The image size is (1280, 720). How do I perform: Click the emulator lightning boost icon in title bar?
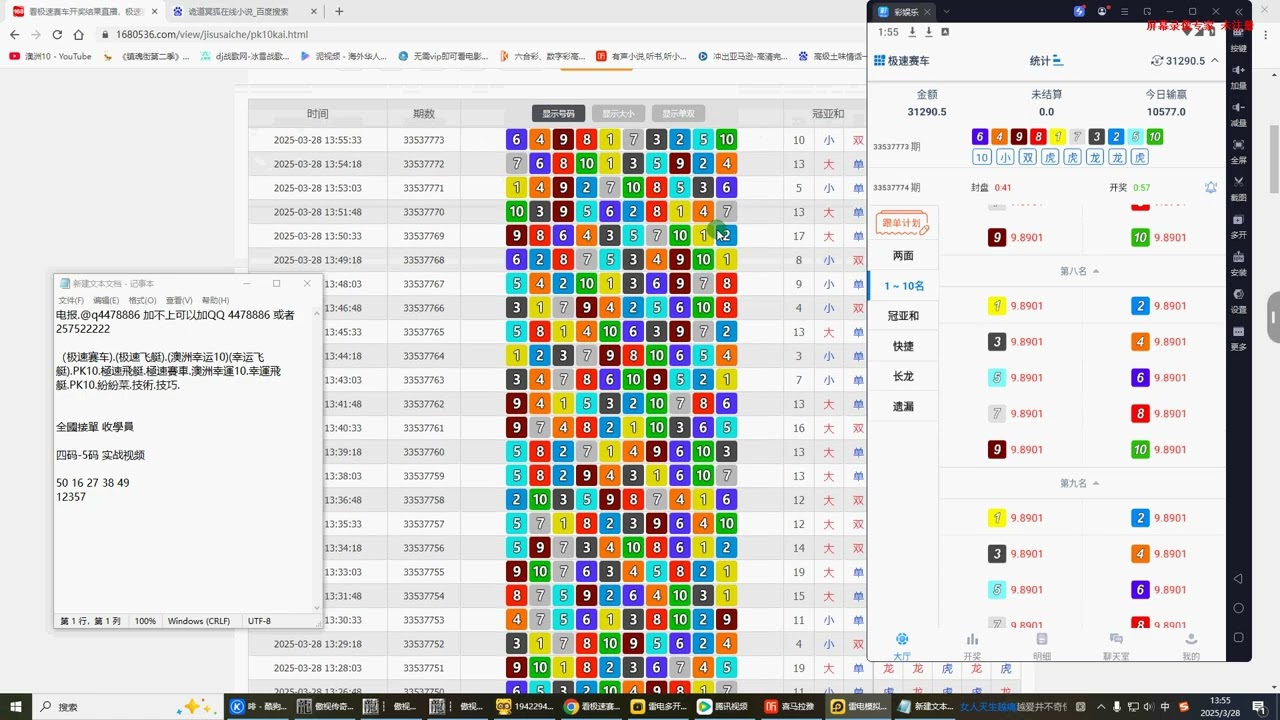(1080, 12)
